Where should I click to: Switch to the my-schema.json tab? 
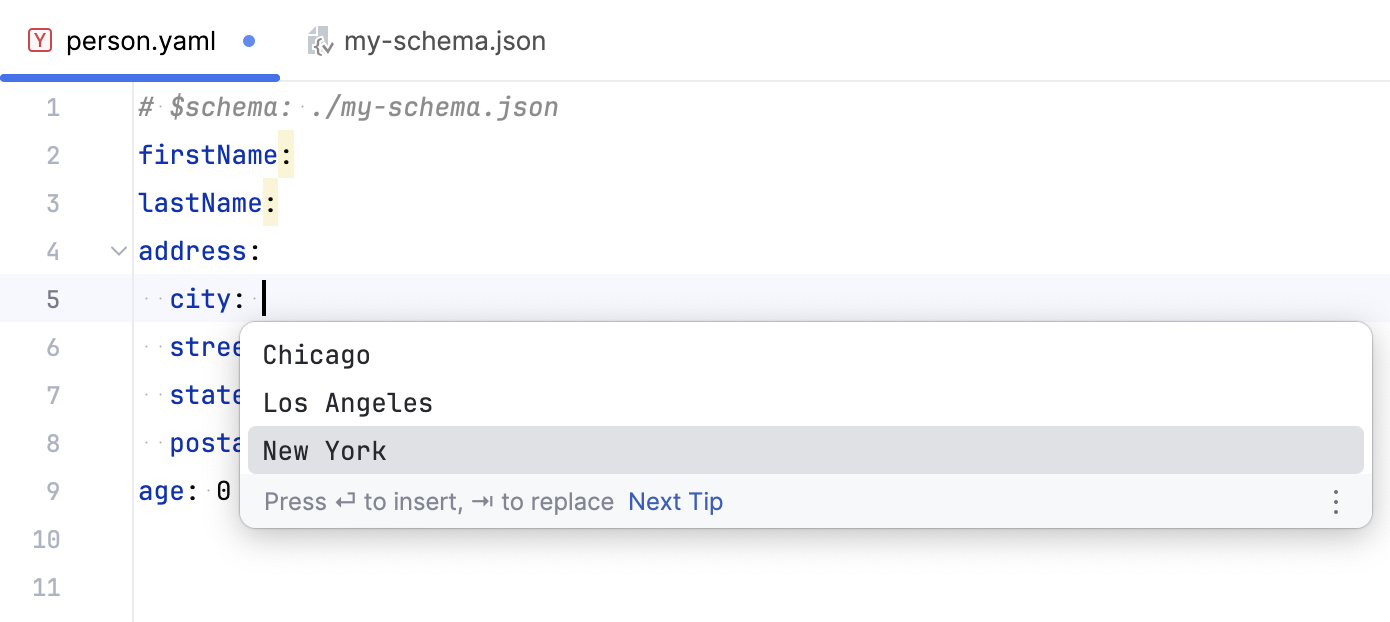click(x=445, y=41)
